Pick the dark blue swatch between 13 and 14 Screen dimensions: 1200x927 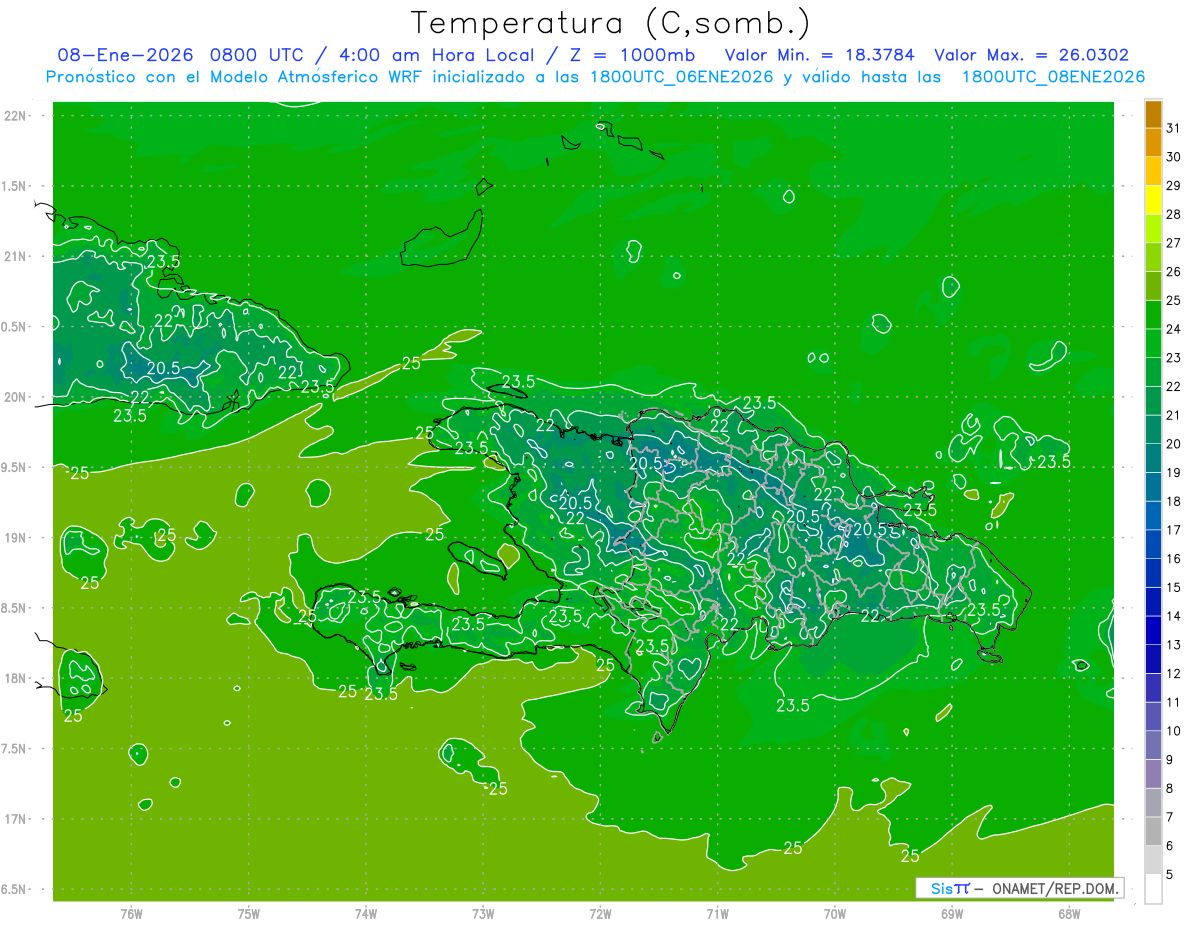pos(1153,630)
